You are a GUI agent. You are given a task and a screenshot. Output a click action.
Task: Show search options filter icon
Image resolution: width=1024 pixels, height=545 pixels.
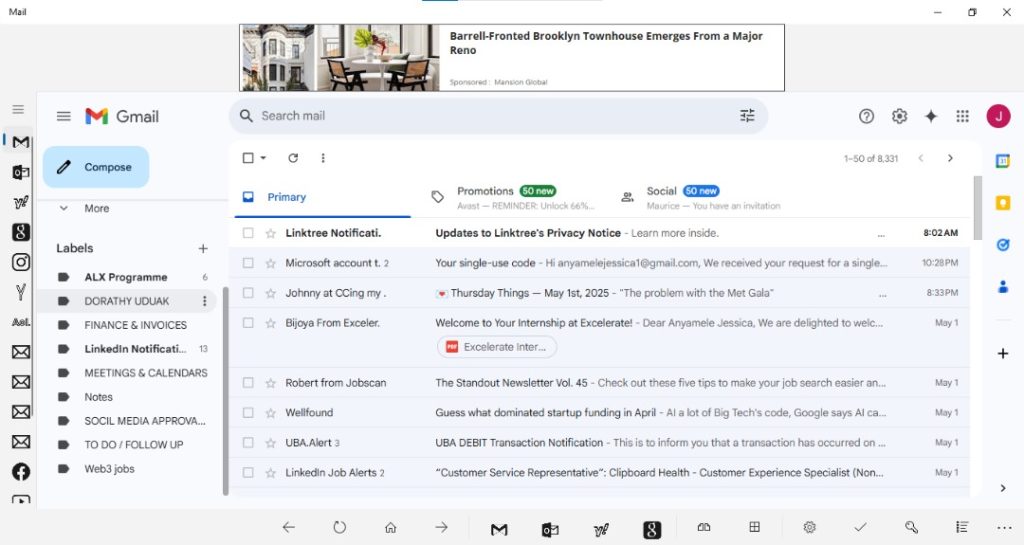747,116
